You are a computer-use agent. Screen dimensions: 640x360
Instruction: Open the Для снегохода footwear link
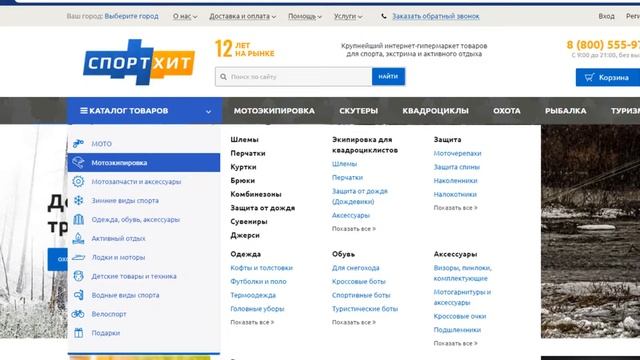(356, 268)
